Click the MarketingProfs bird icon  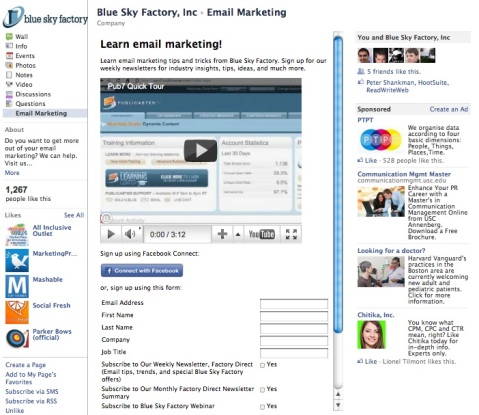point(17,260)
